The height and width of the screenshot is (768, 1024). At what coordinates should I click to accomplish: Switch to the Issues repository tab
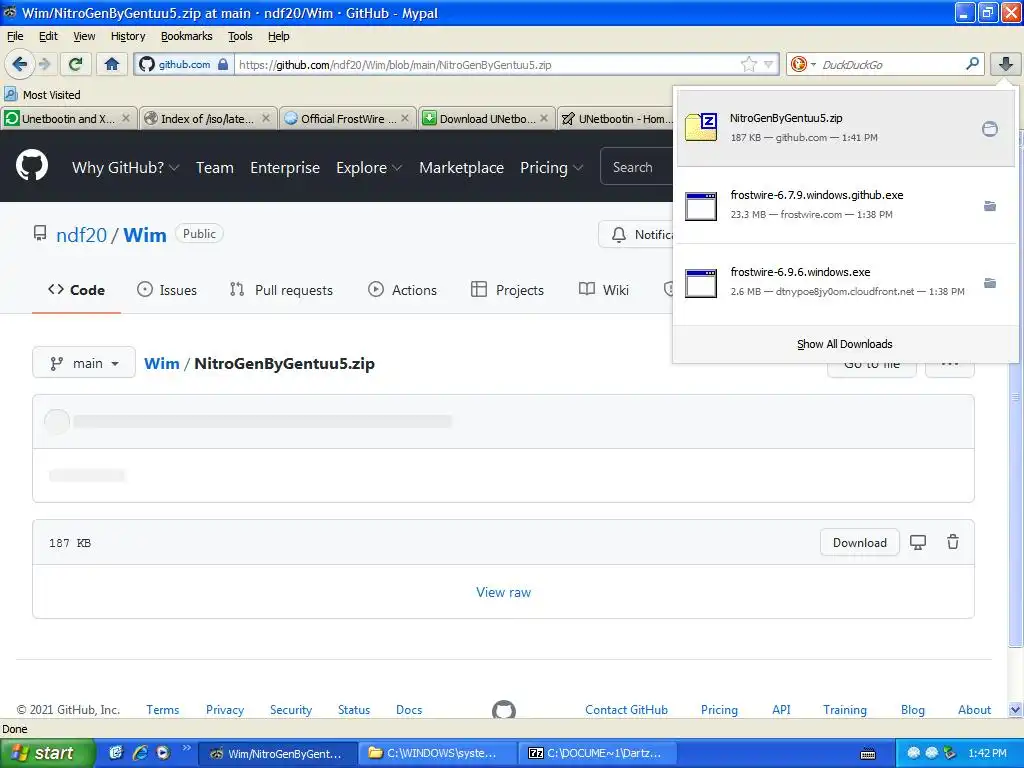click(167, 290)
